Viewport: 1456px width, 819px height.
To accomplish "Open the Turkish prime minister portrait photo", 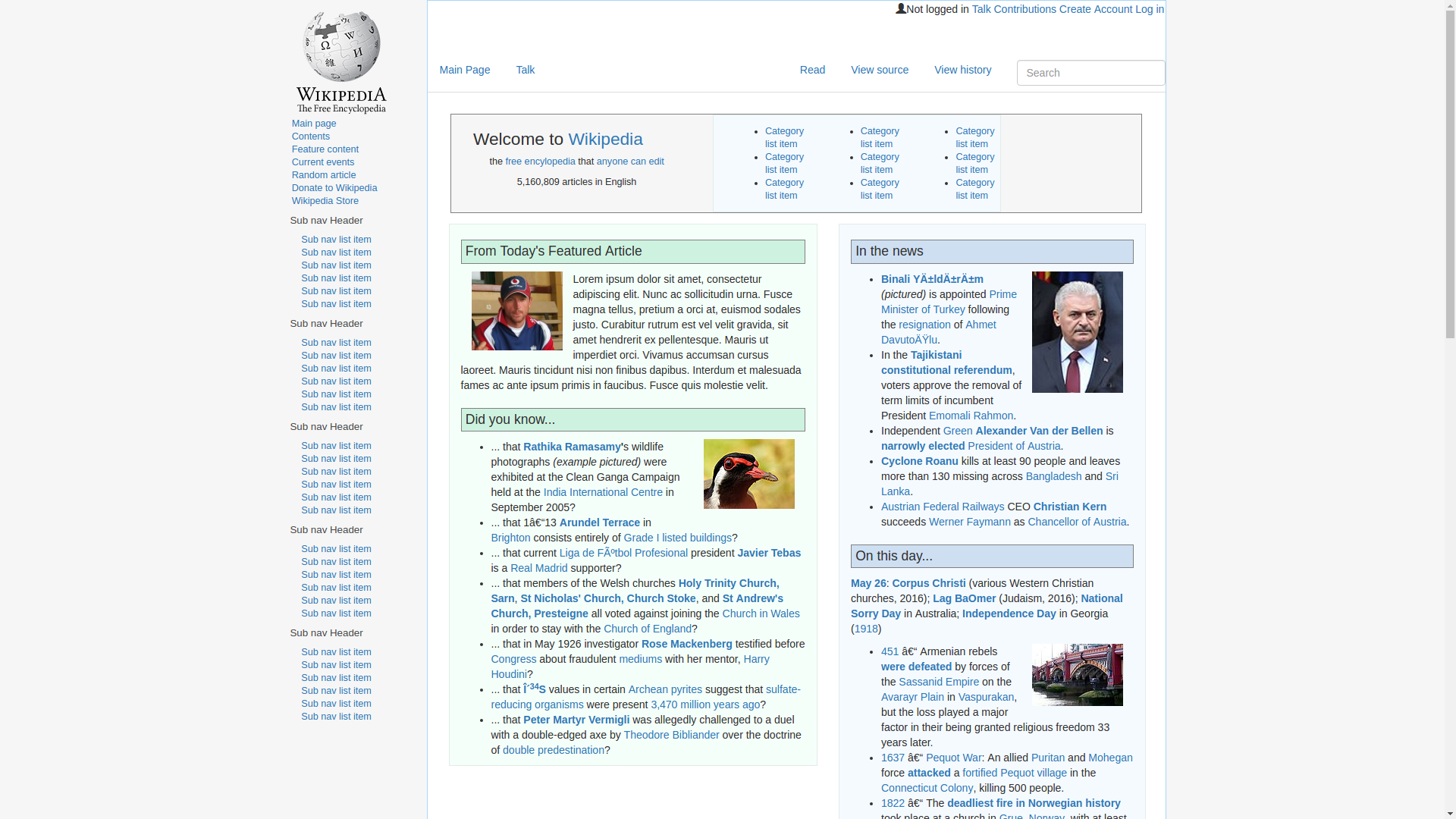I will coord(1078,332).
